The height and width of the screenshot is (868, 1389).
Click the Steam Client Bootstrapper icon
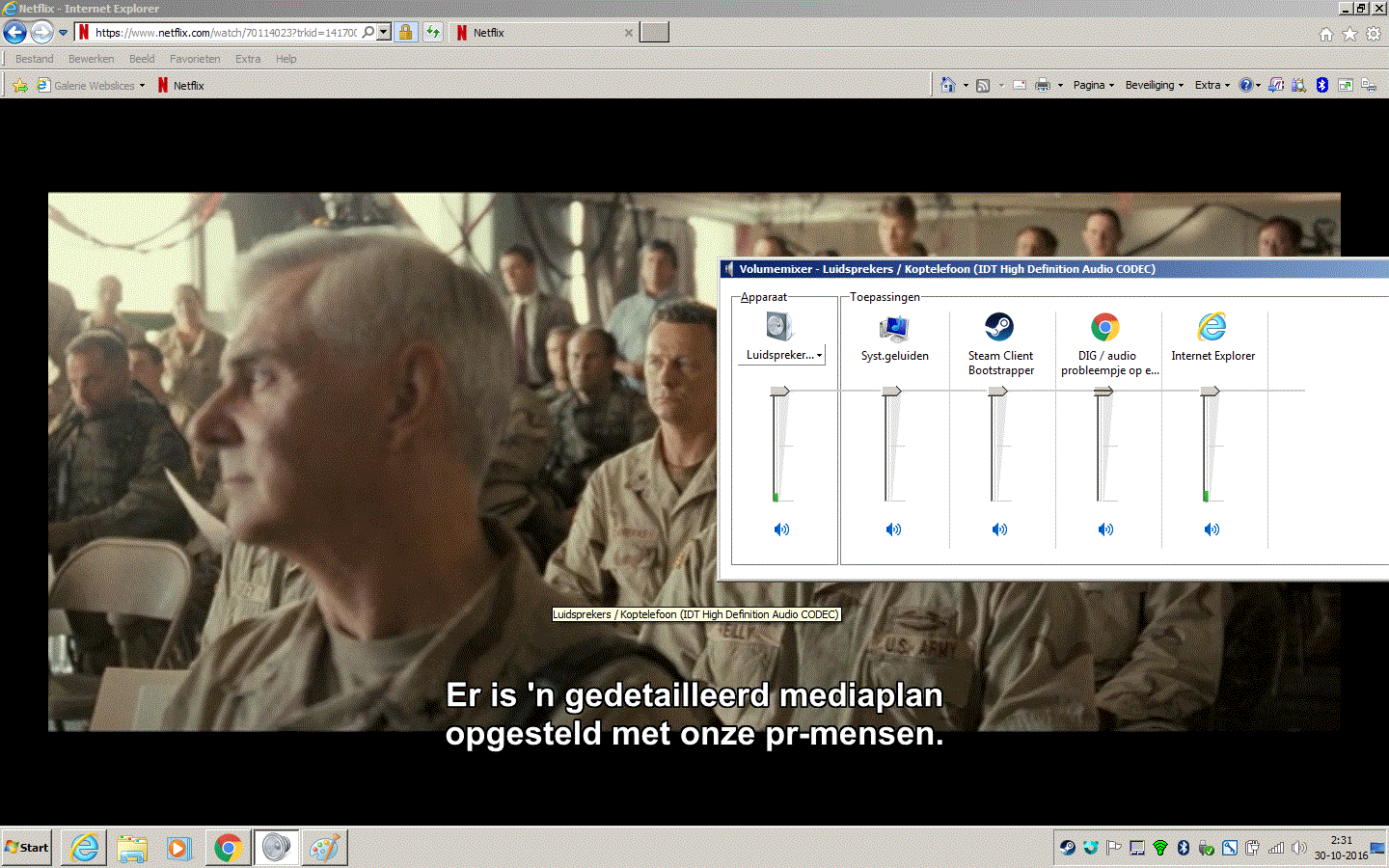coord(999,327)
